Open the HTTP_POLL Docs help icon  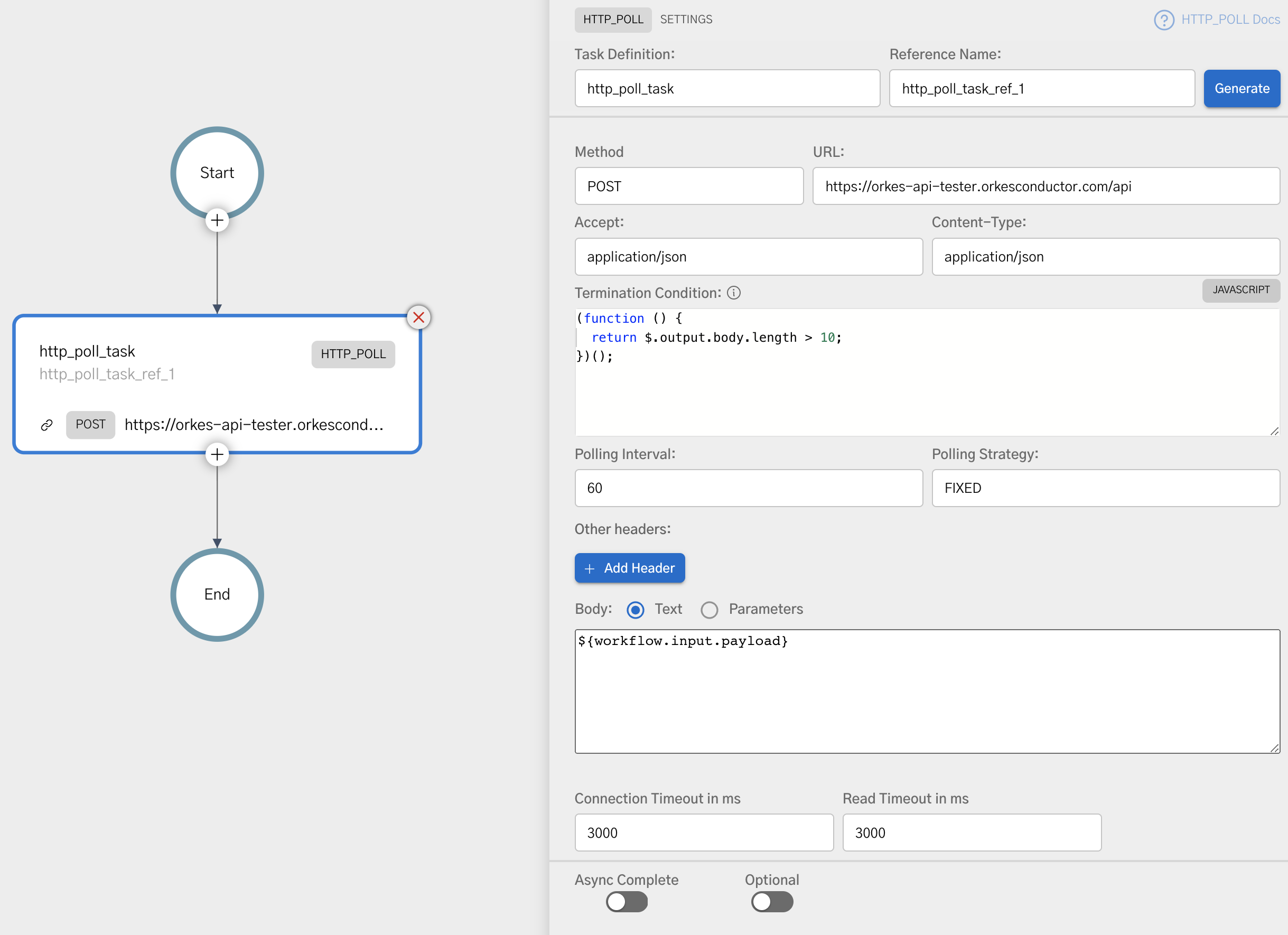1165,20
